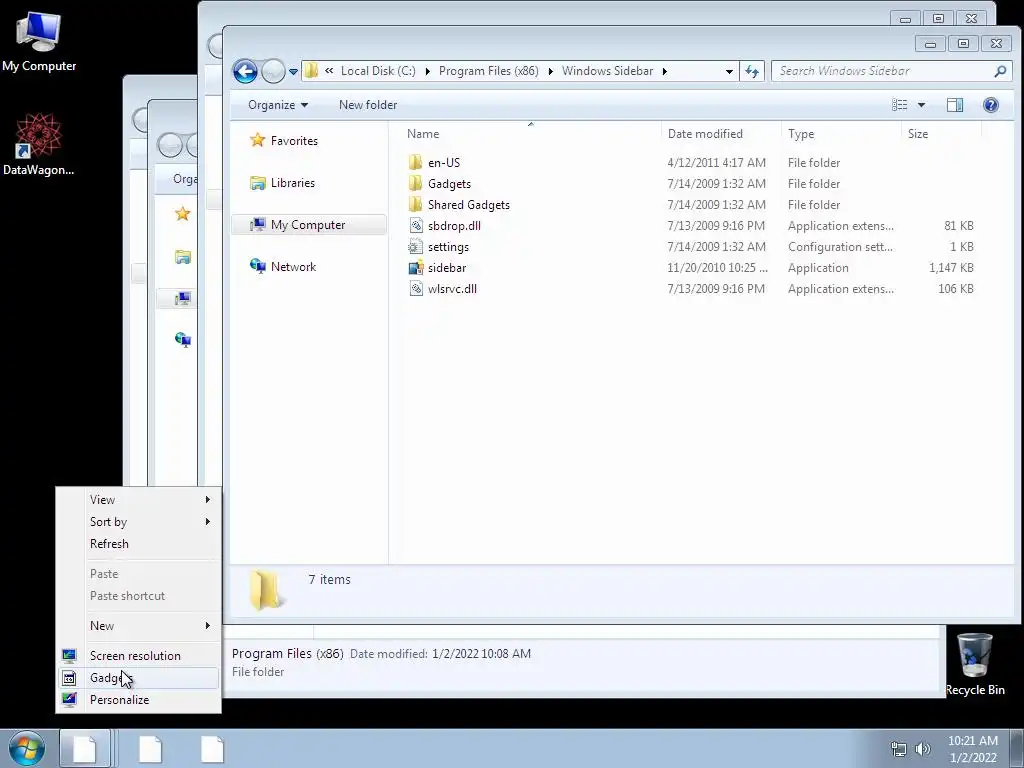Choose Personalize from the context menu
Image resolution: width=1024 pixels, height=768 pixels.
coord(138,700)
